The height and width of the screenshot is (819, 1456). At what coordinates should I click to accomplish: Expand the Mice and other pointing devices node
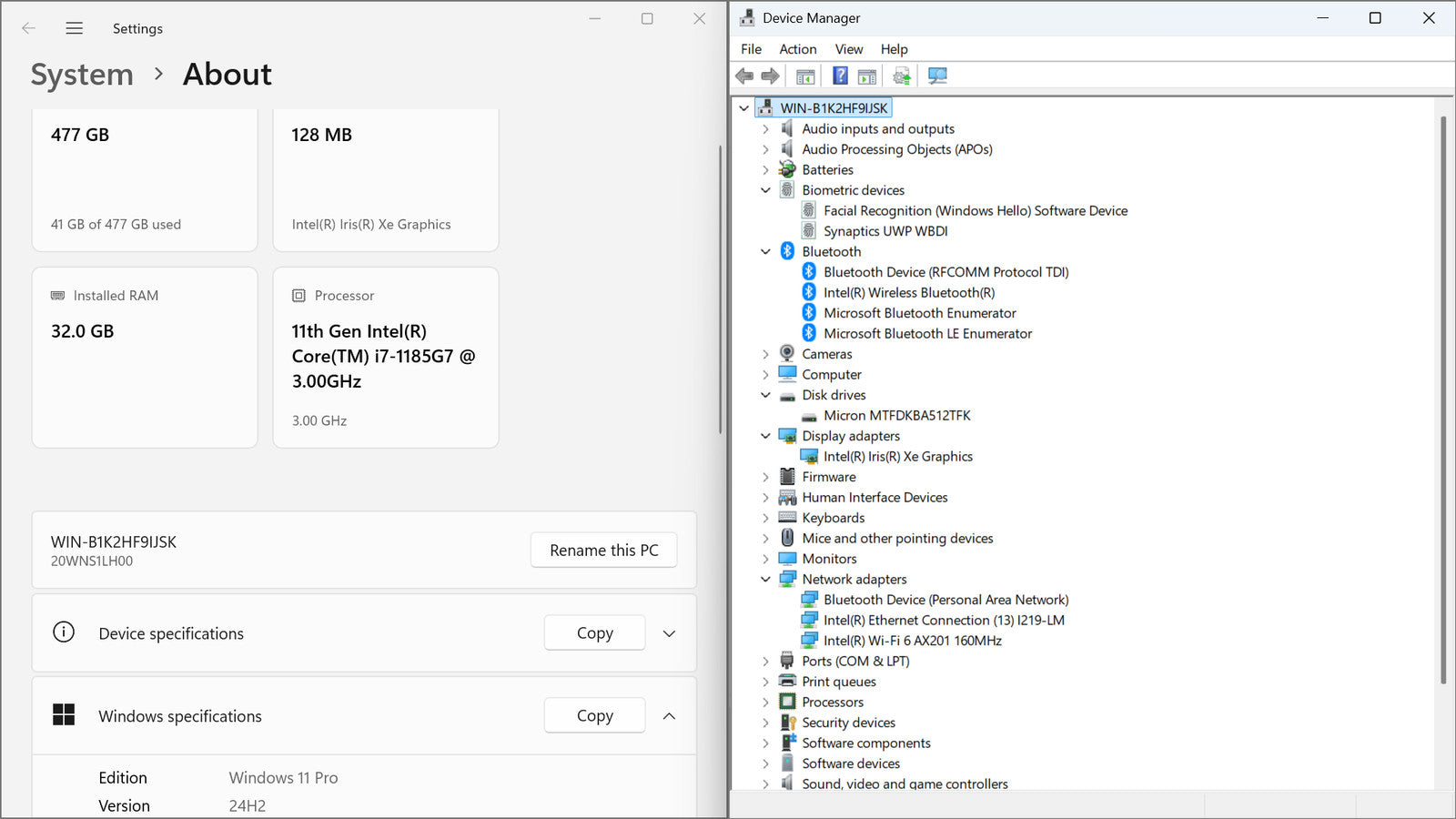(765, 539)
